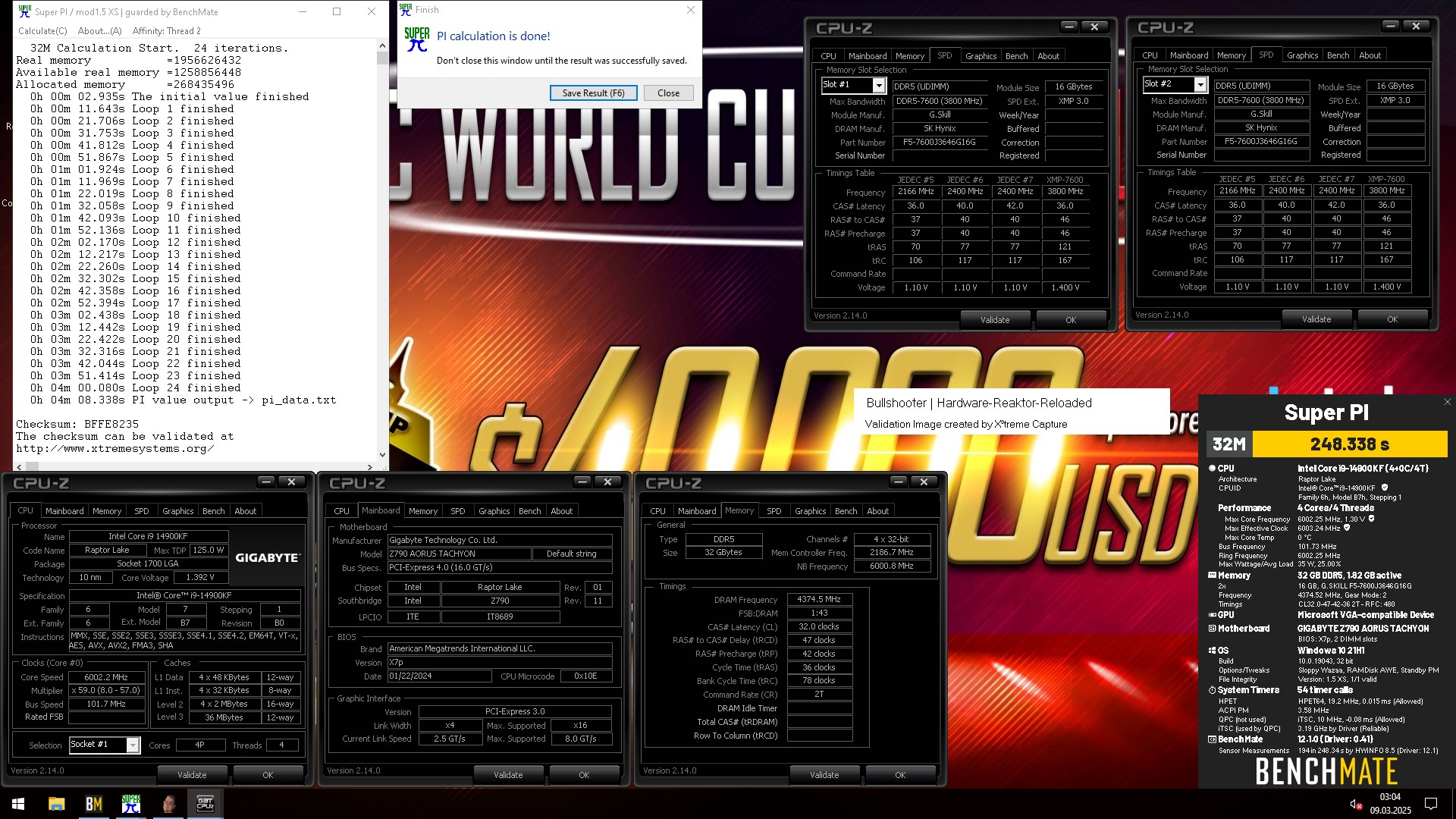
Task: Click Validate in CPU-Z CPU window
Action: pos(192,775)
